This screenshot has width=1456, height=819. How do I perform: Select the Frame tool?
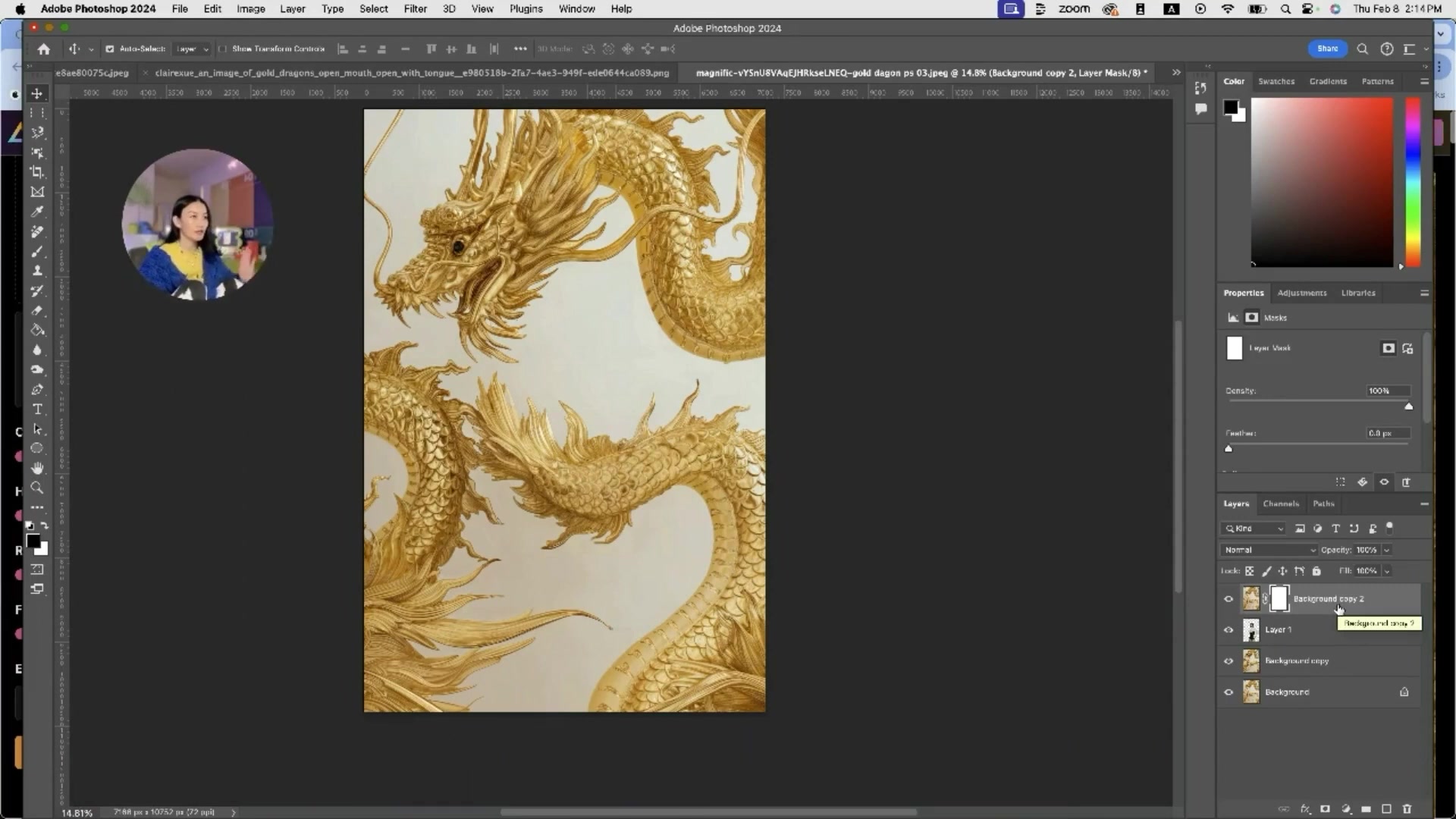click(x=37, y=192)
